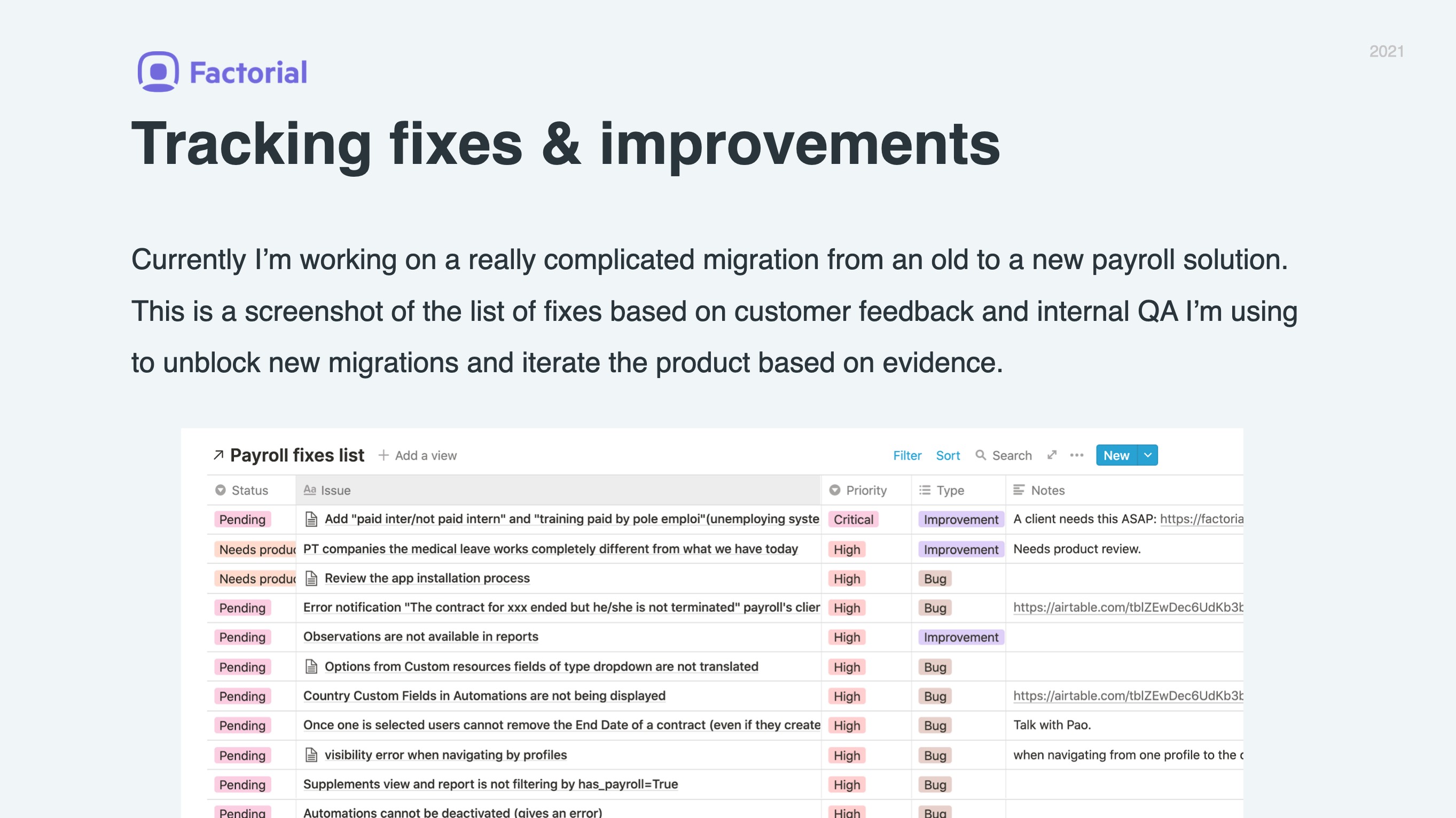1456x818 pixels.
Task: Click the Search magnifier icon
Action: [x=981, y=455]
